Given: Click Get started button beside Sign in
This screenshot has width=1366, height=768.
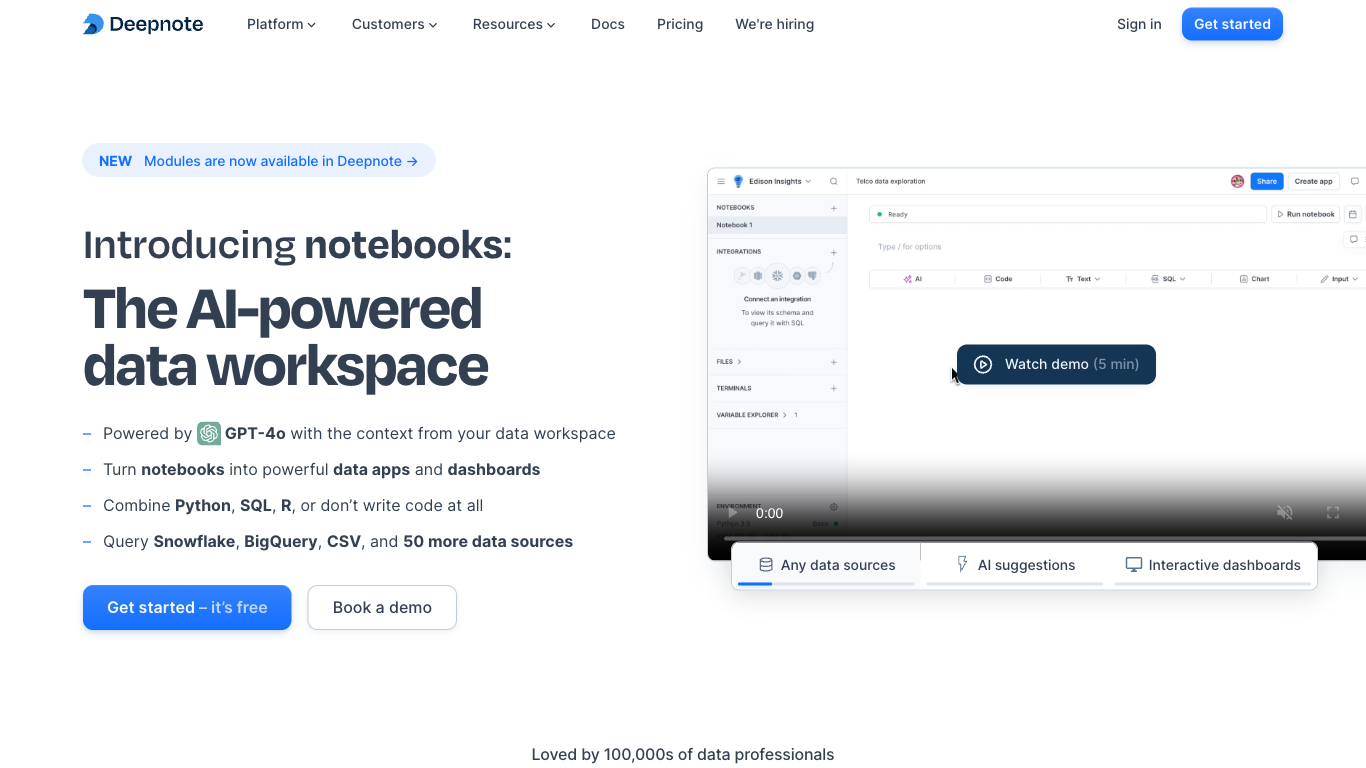Looking at the screenshot, I should [x=1232, y=24].
